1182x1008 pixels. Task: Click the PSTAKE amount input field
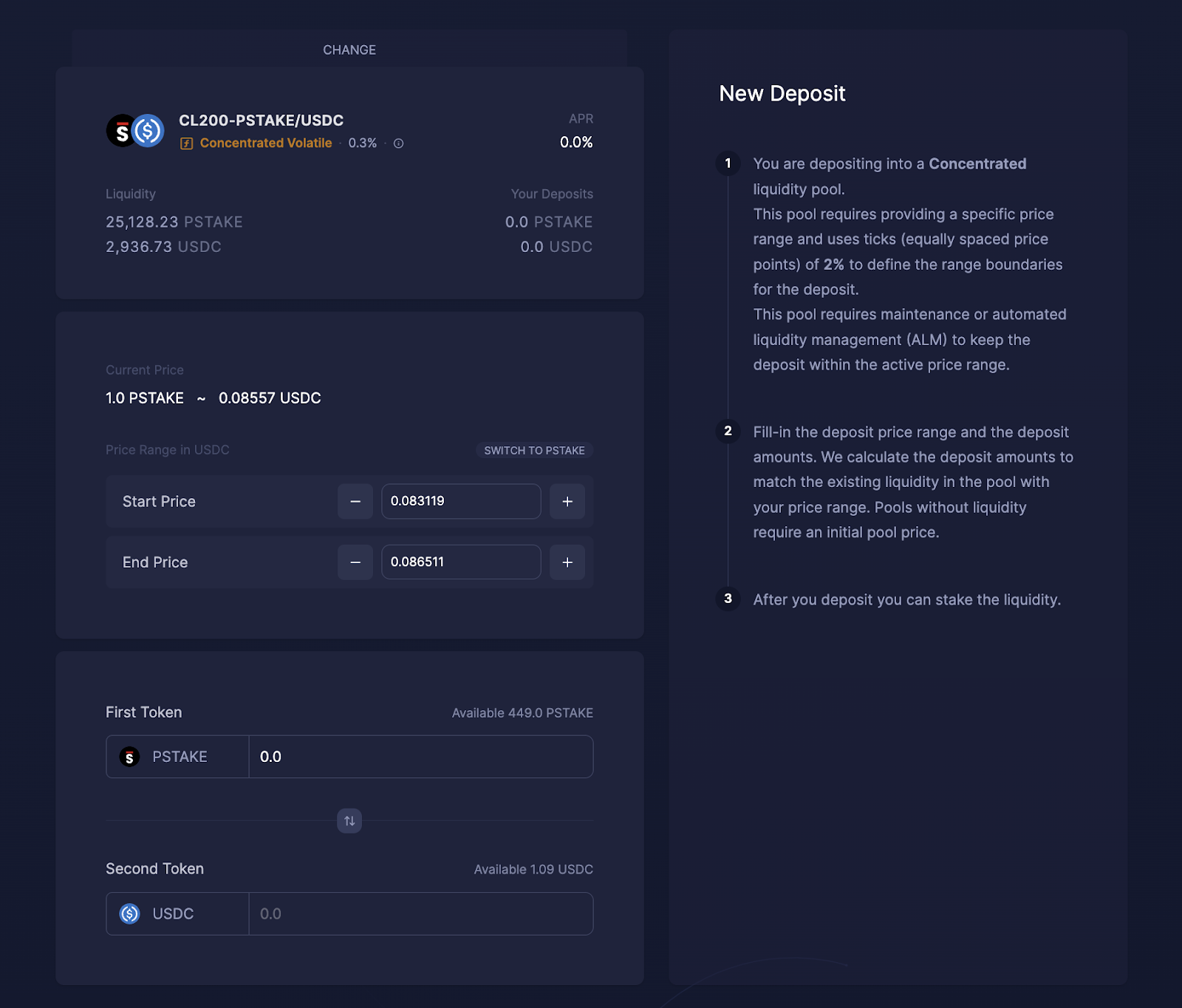coord(421,757)
